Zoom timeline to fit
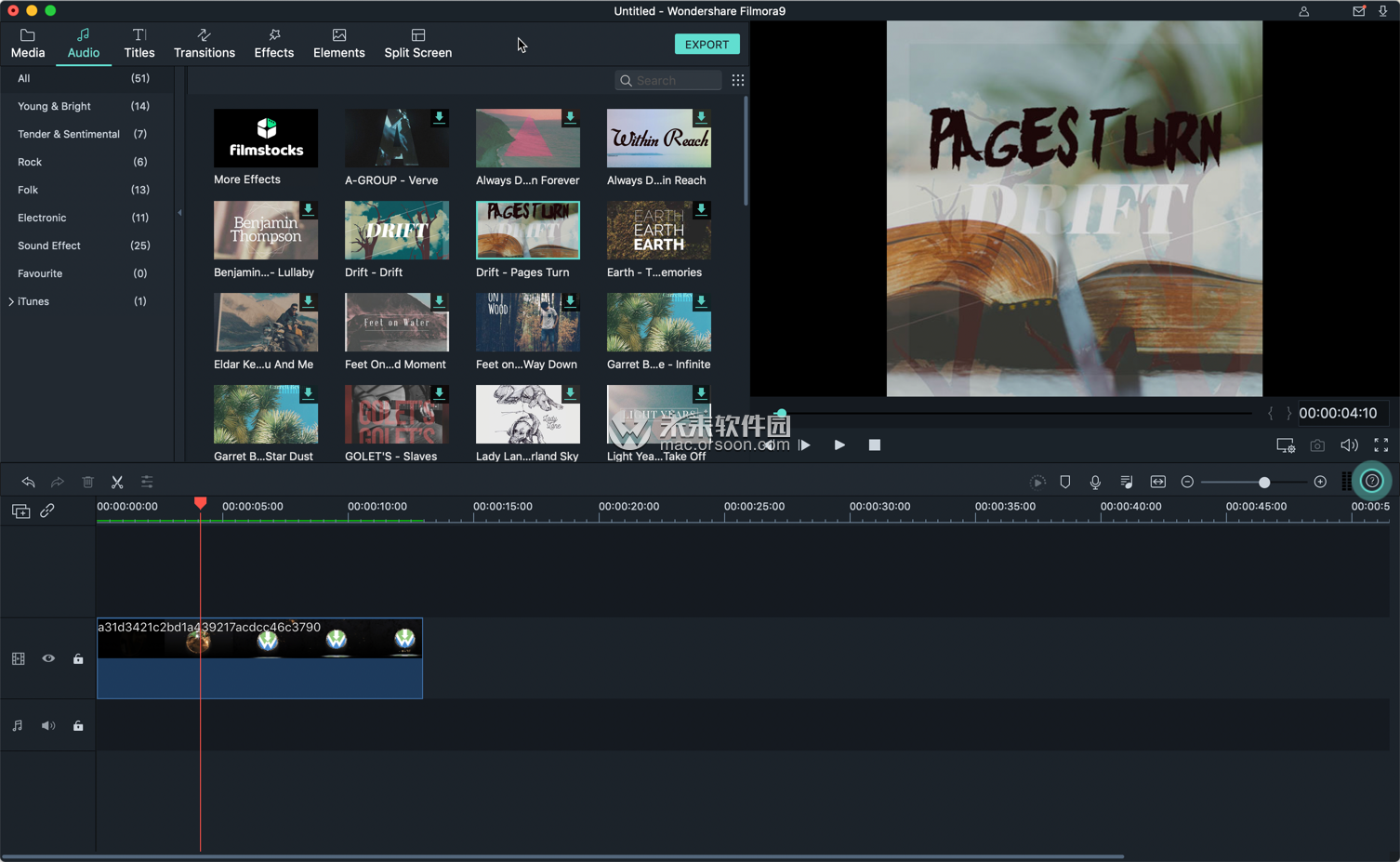Viewport: 1400px width, 862px height. pos(1157,482)
